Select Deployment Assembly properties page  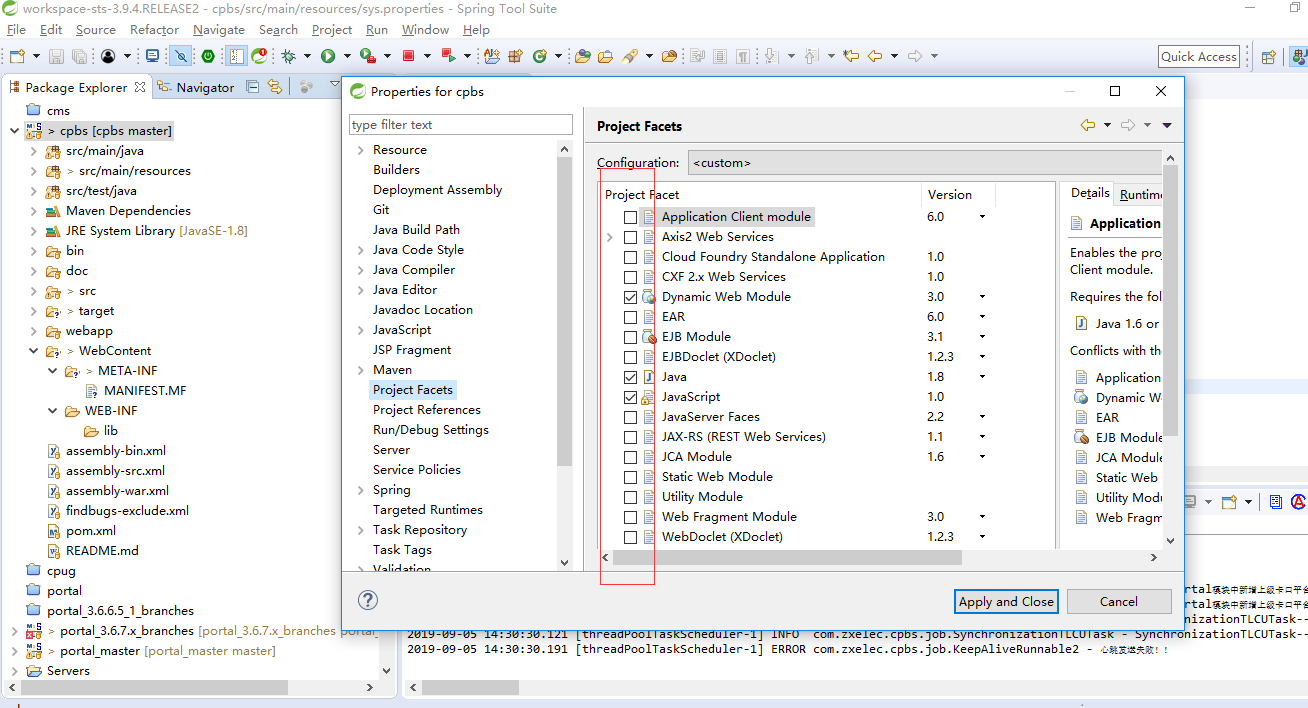[437, 190]
